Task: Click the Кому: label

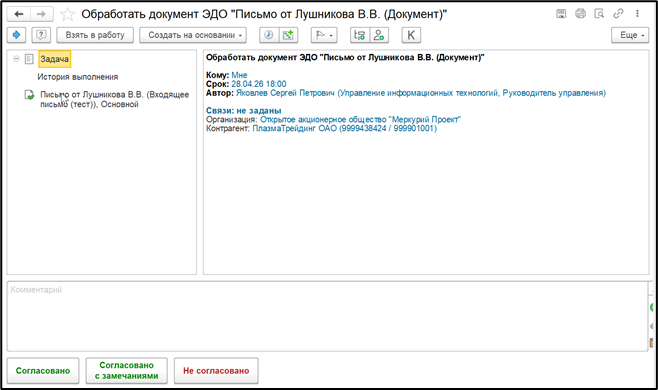Action: [217, 75]
